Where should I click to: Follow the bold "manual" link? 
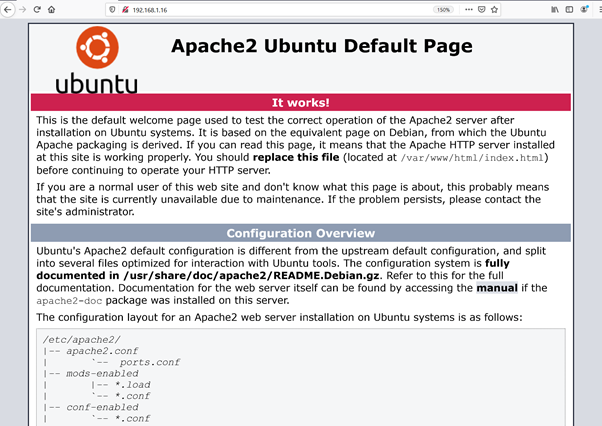pyautogui.click(x=497, y=286)
